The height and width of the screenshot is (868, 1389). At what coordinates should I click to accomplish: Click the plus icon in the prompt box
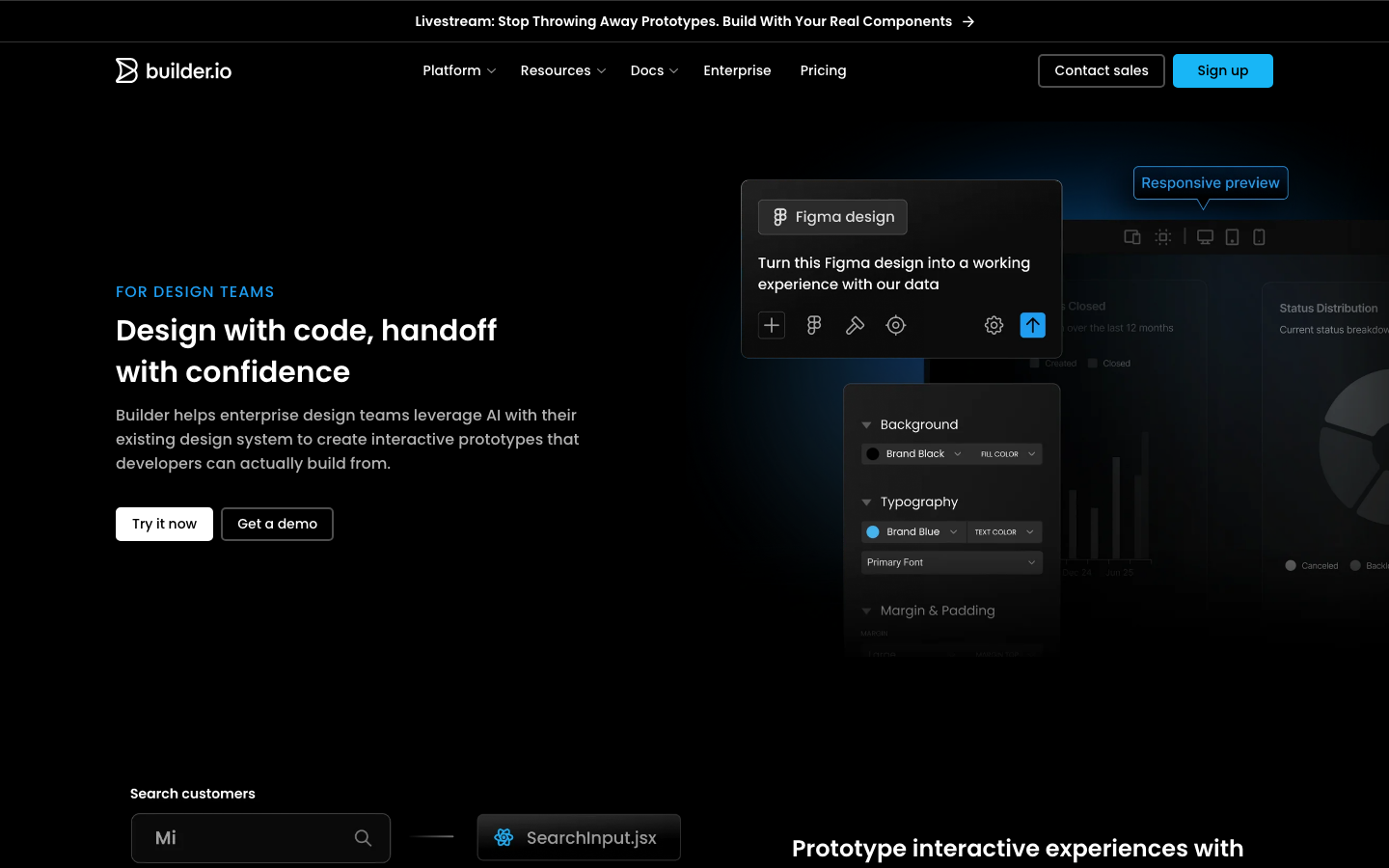772,325
